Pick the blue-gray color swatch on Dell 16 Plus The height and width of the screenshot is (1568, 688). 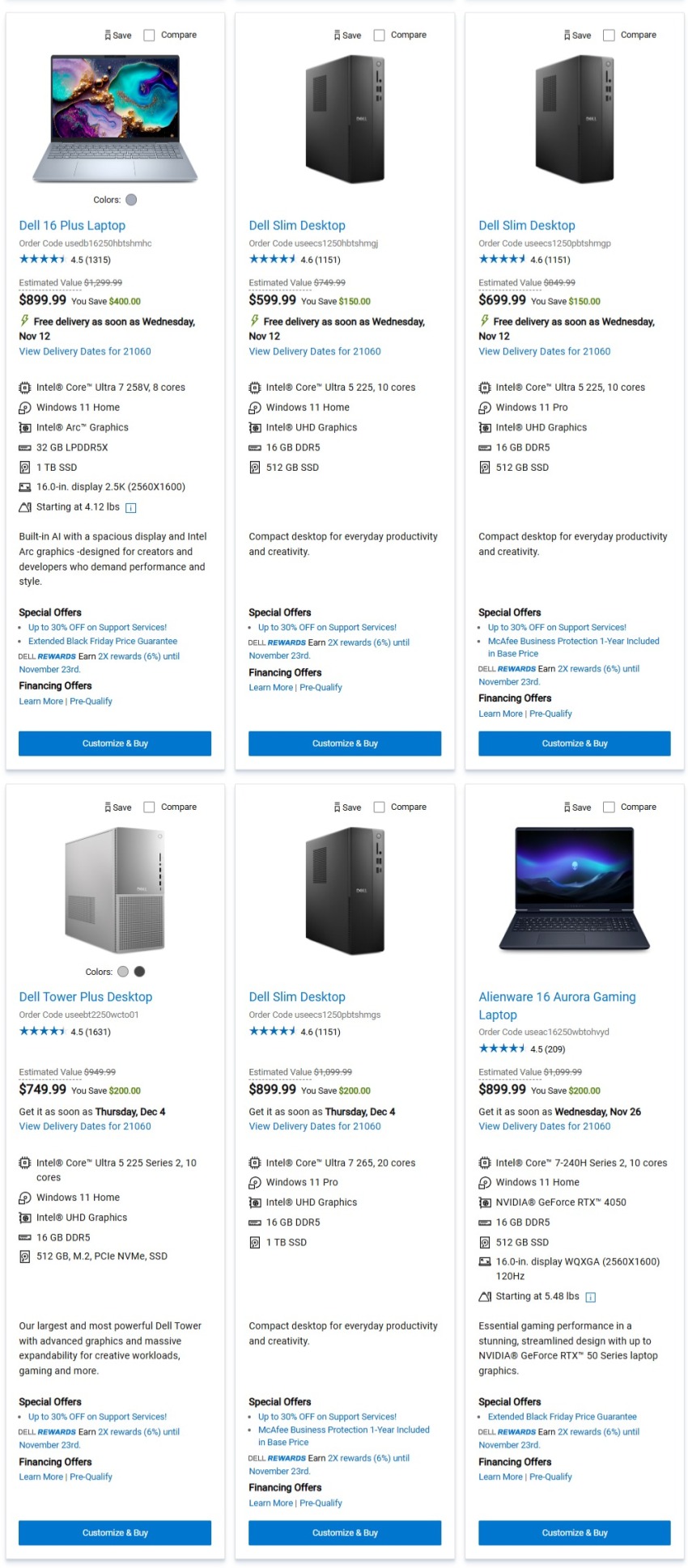pos(131,200)
